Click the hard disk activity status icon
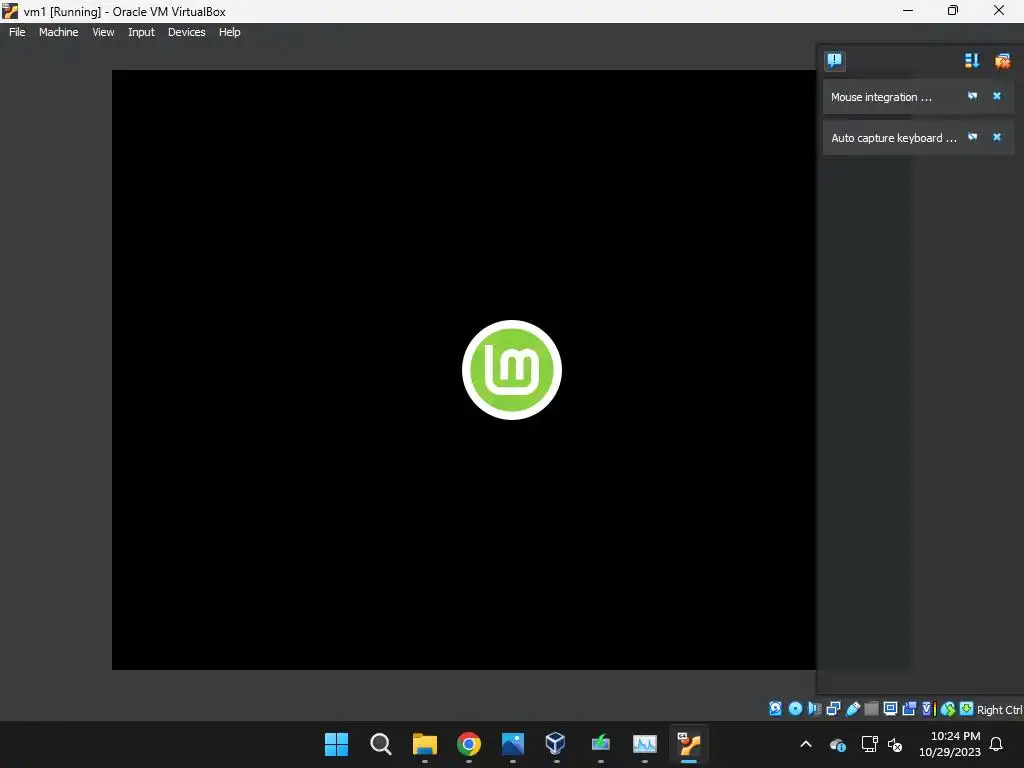 click(775, 709)
